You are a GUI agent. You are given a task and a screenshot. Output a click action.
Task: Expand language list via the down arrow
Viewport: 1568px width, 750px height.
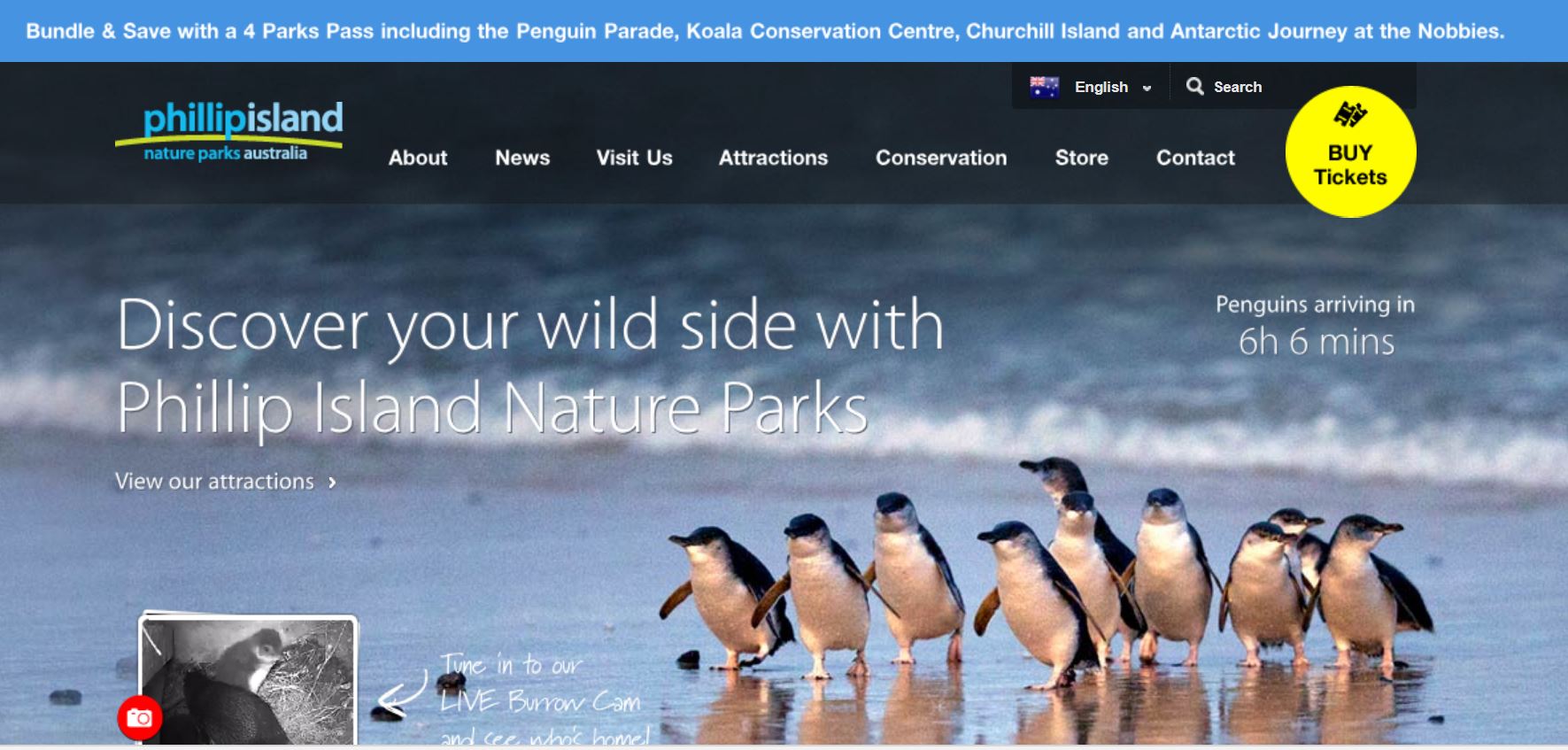click(1147, 88)
